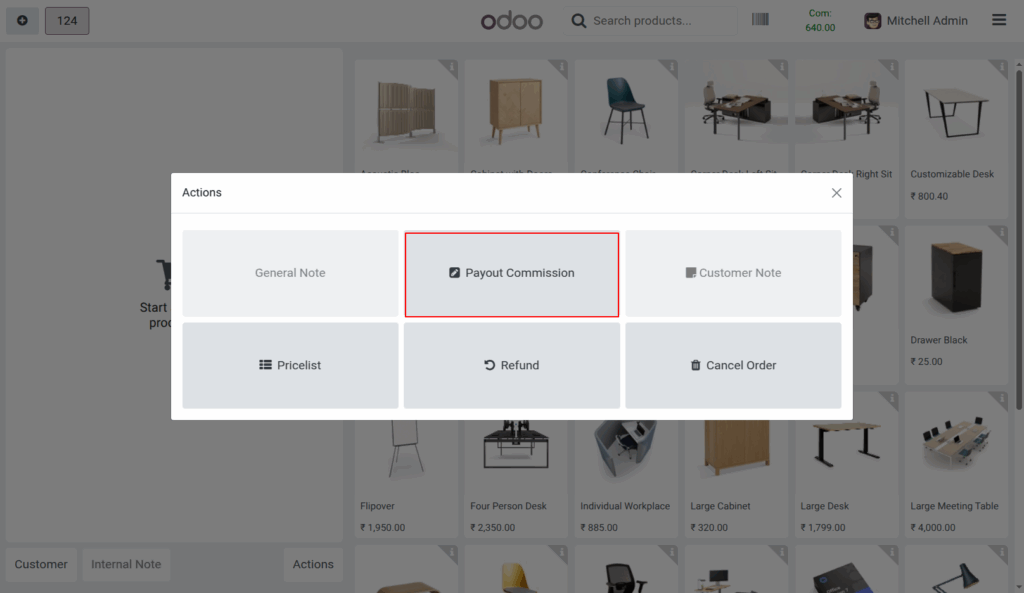Screen dimensions: 1024x593
Task: Click the refund arrow icon
Action: (489, 365)
